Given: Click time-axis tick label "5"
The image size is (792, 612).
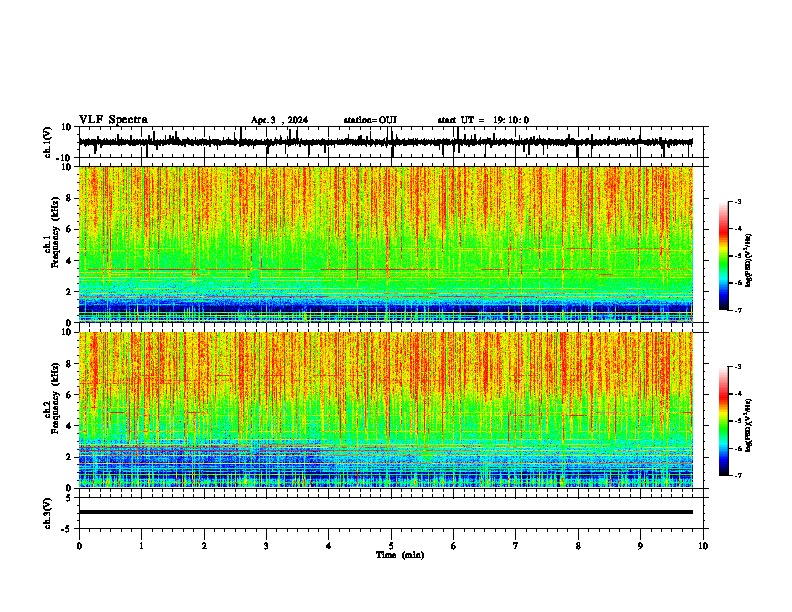Looking at the screenshot, I should pos(391,546).
